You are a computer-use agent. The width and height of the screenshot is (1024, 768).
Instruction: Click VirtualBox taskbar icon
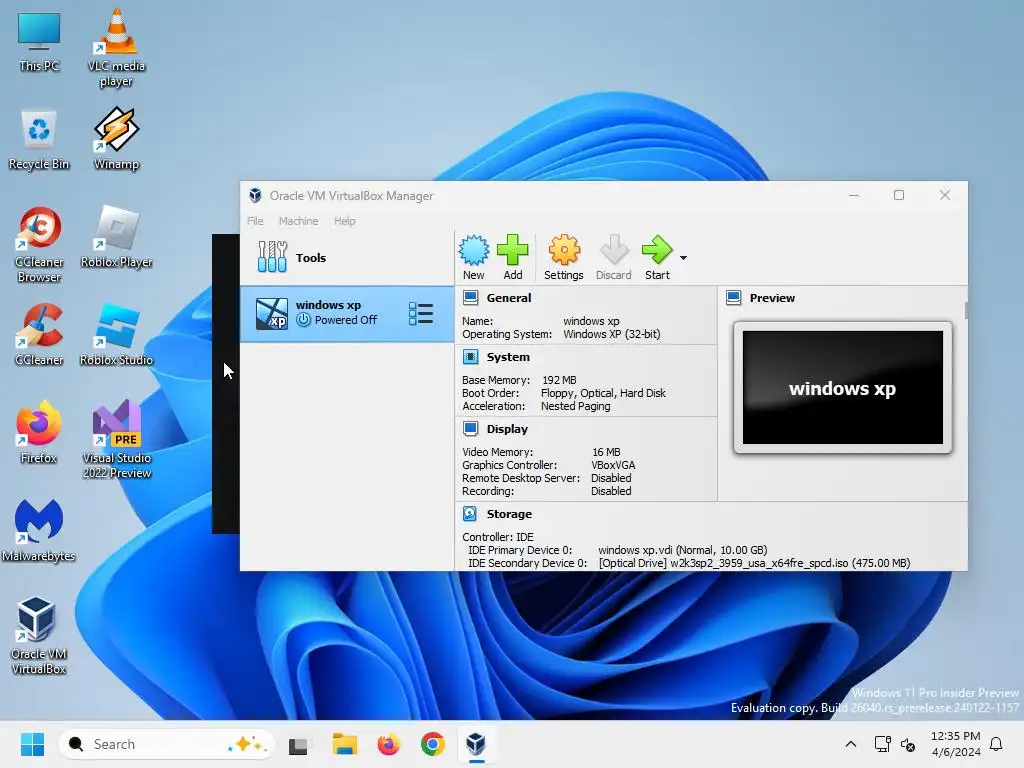point(476,744)
